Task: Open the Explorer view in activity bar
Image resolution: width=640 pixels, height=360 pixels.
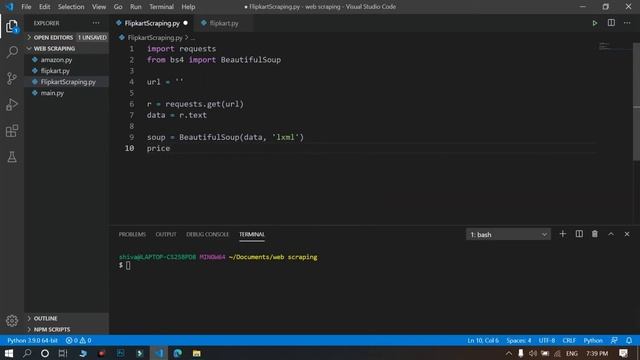Action: click(12, 26)
